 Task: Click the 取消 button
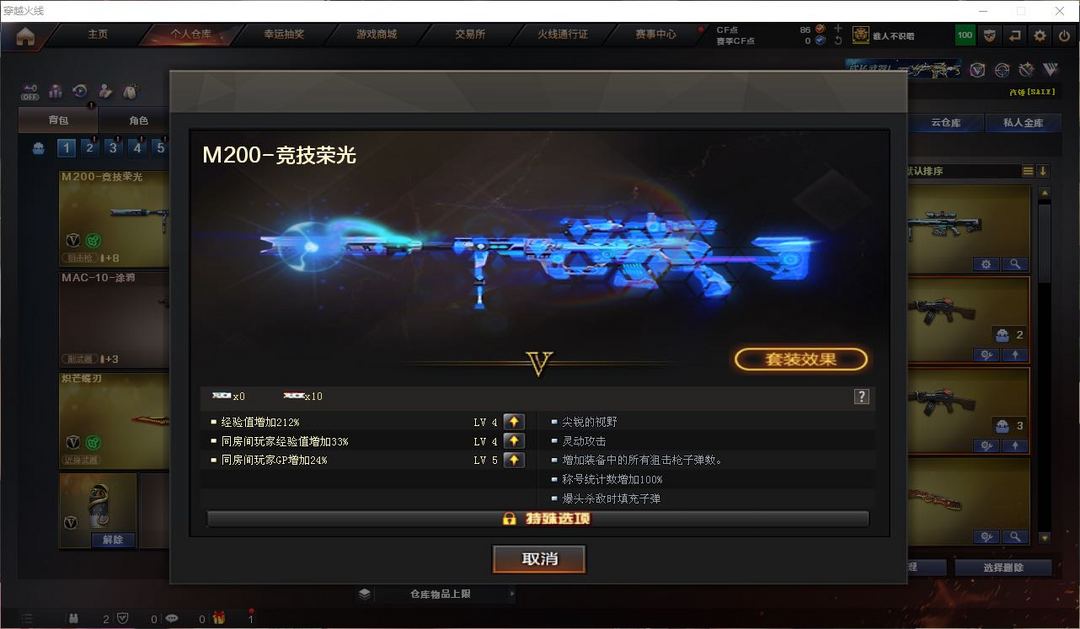[539, 559]
